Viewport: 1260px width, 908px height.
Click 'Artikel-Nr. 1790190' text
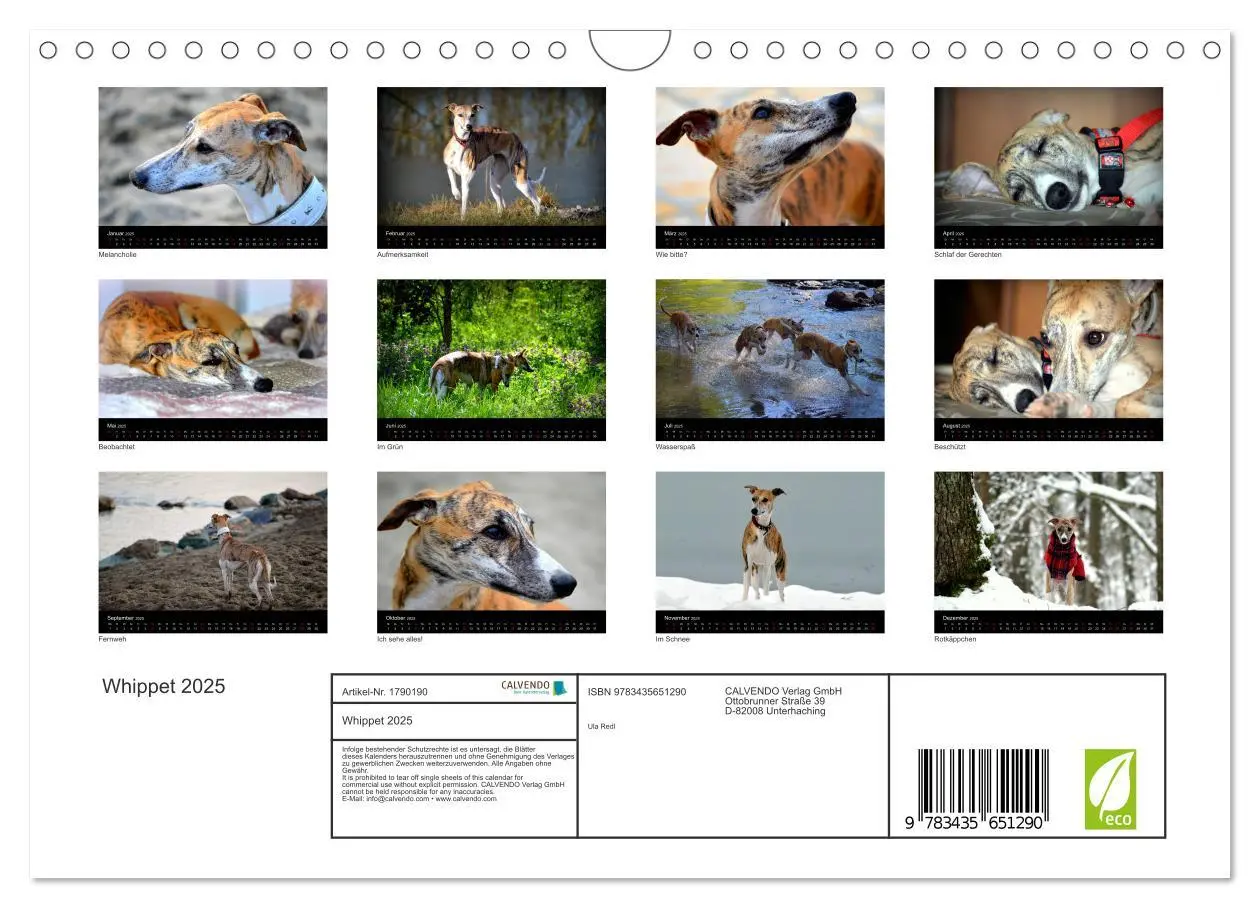tap(385, 692)
